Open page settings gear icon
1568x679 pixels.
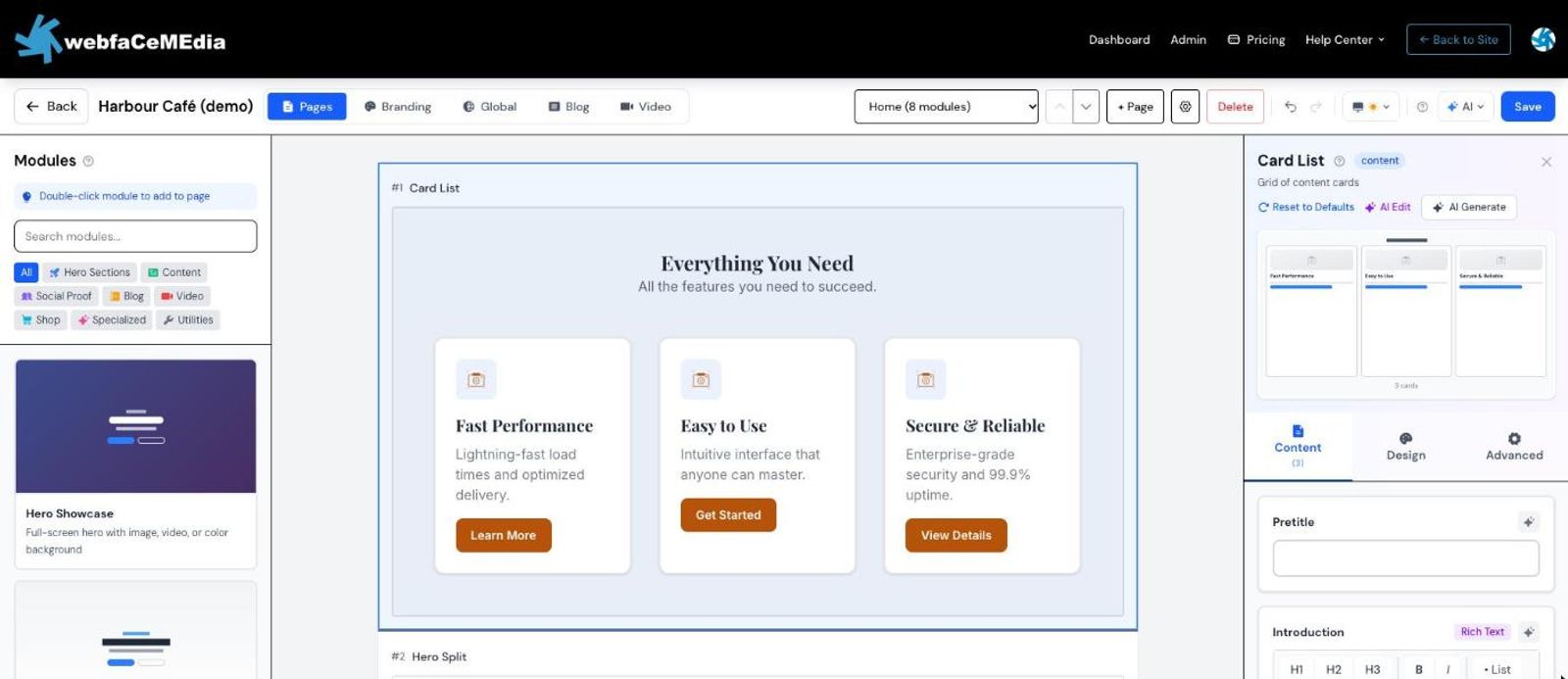[x=1185, y=107]
